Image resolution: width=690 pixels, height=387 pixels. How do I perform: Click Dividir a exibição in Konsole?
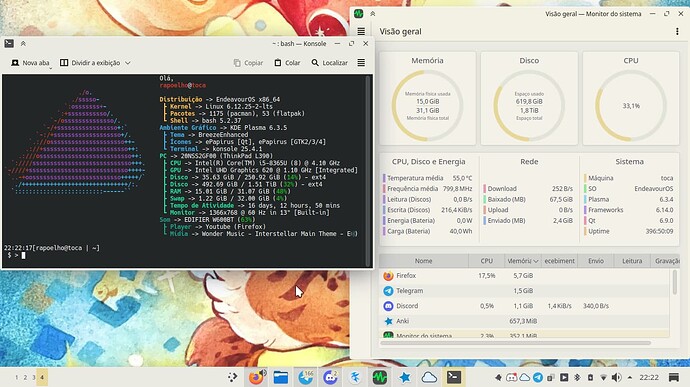[x=90, y=63]
